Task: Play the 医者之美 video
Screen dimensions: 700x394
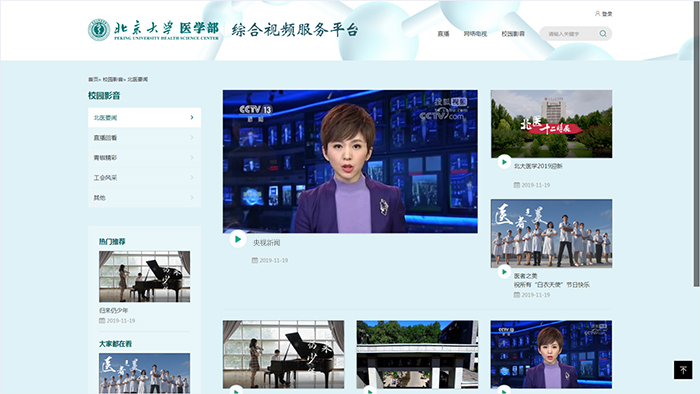Action: pos(504,272)
